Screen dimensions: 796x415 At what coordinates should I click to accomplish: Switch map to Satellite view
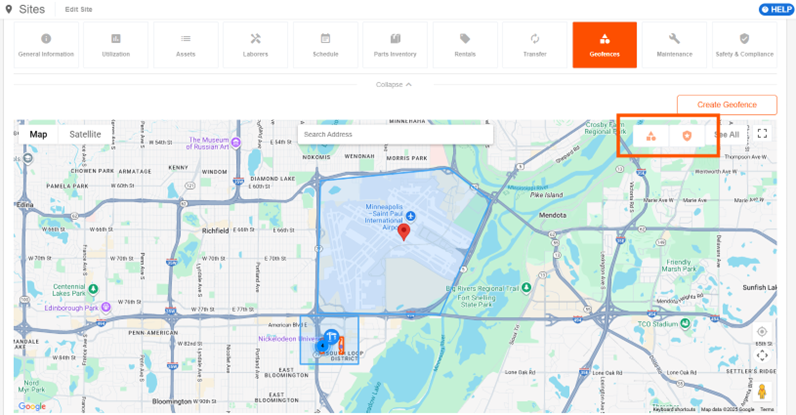85,134
